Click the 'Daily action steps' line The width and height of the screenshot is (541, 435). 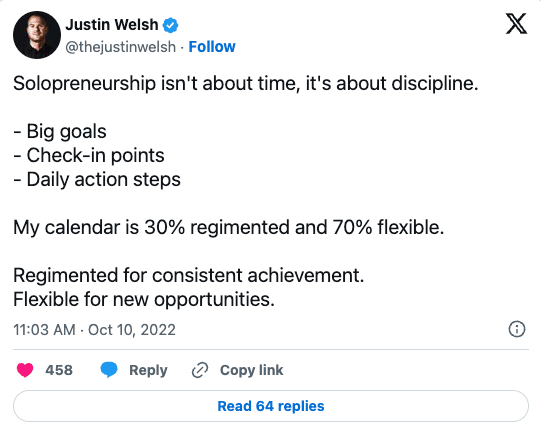click(97, 180)
